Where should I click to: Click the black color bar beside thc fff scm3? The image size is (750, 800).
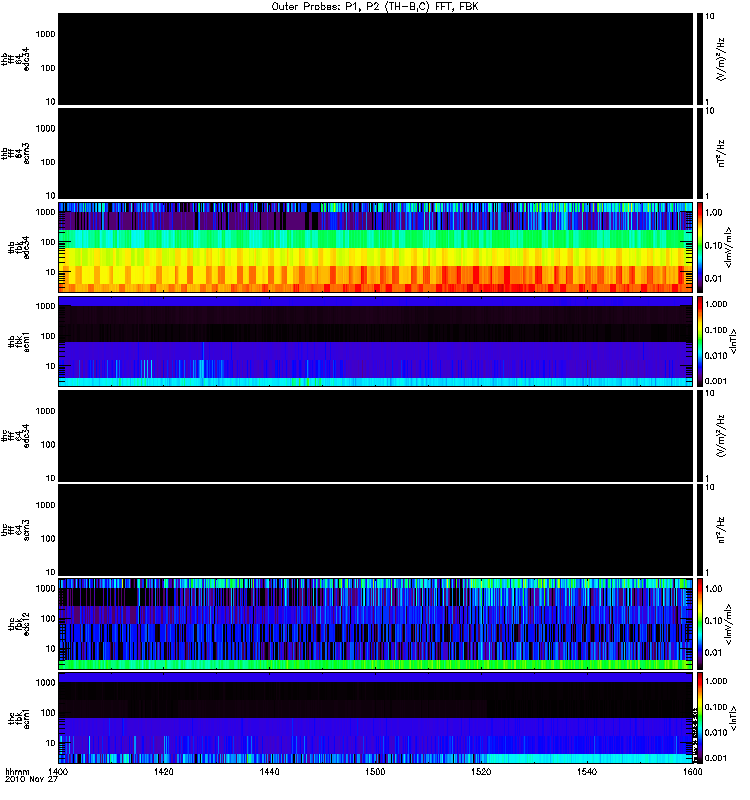700,530
